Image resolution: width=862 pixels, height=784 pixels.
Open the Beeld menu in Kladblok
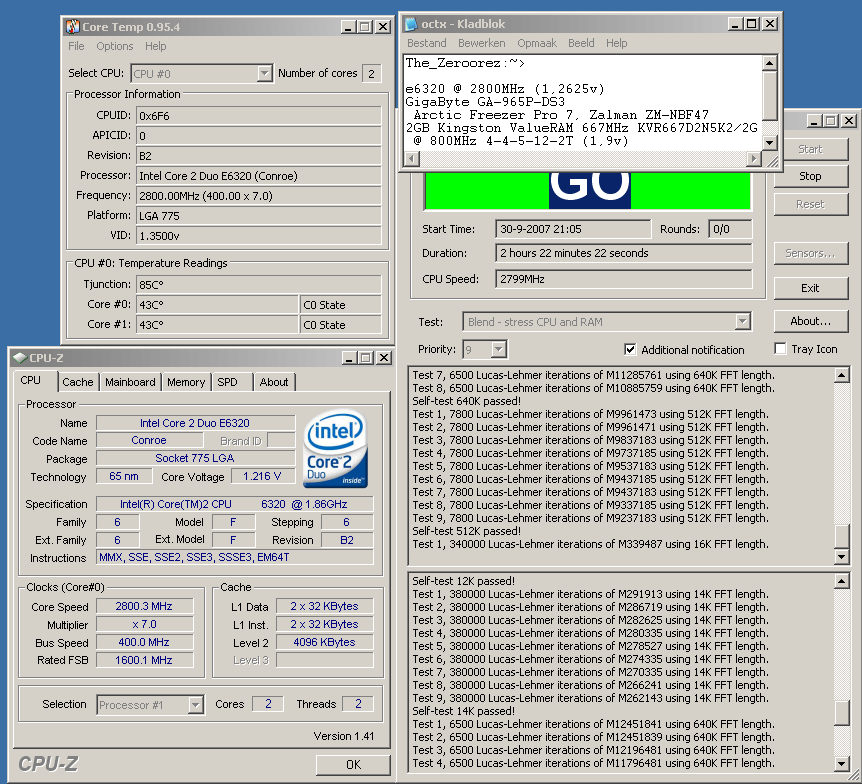click(x=581, y=43)
